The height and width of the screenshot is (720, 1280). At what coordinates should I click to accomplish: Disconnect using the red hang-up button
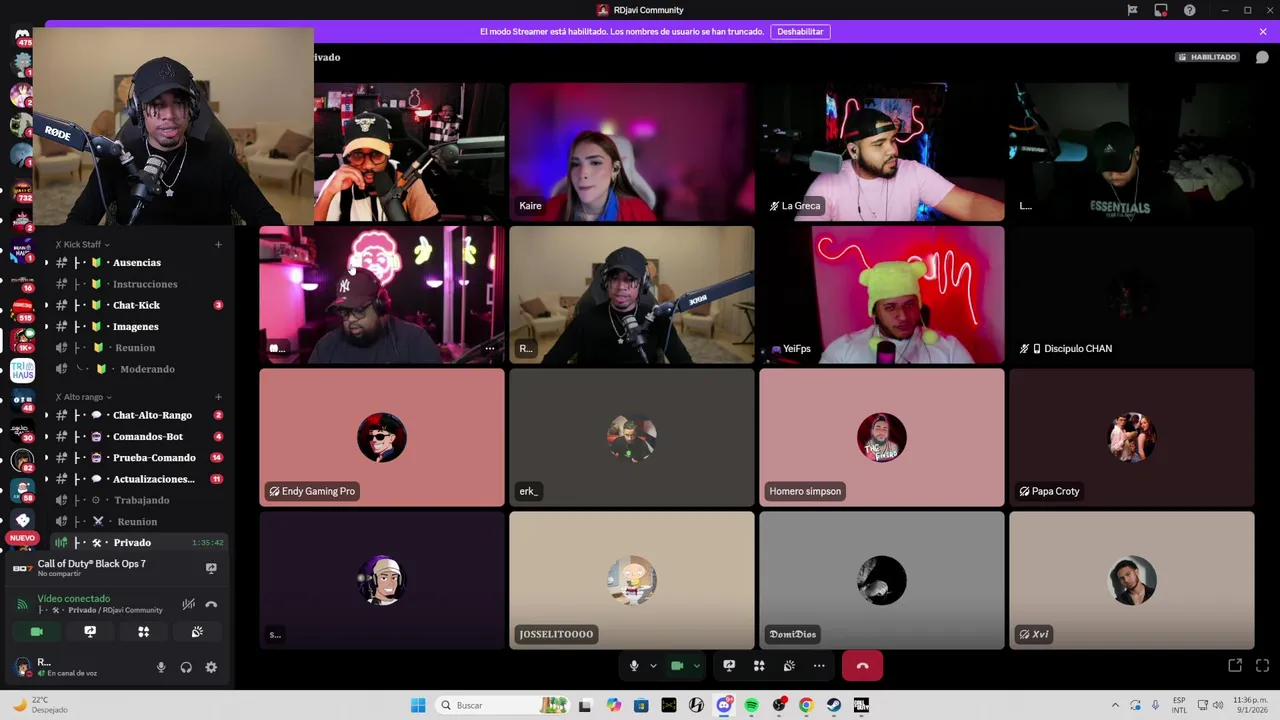click(x=862, y=666)
